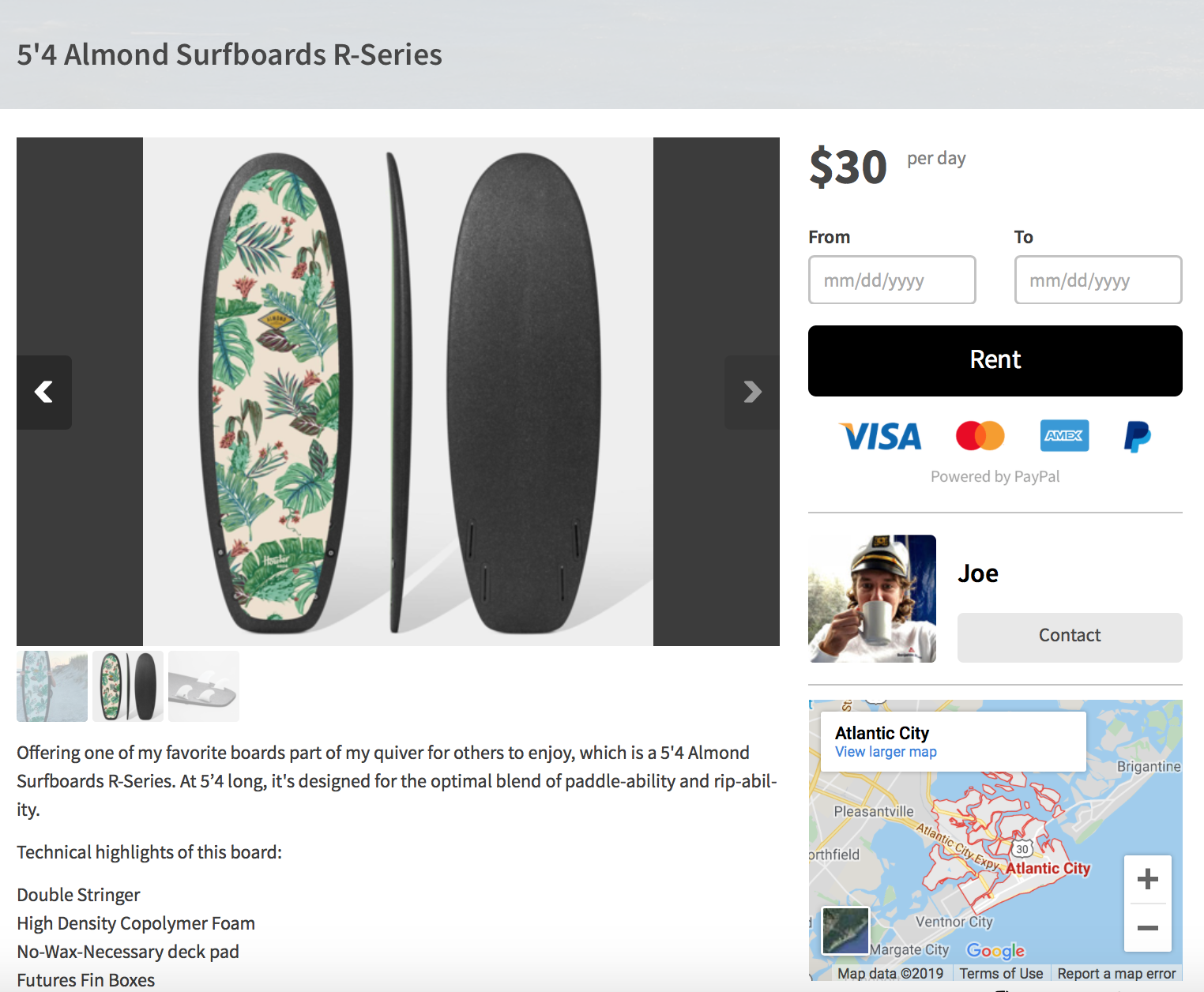This screenshot has width=1204, height=992.
Task: Select the fins detail thumbnail
Action: [203, 686]
